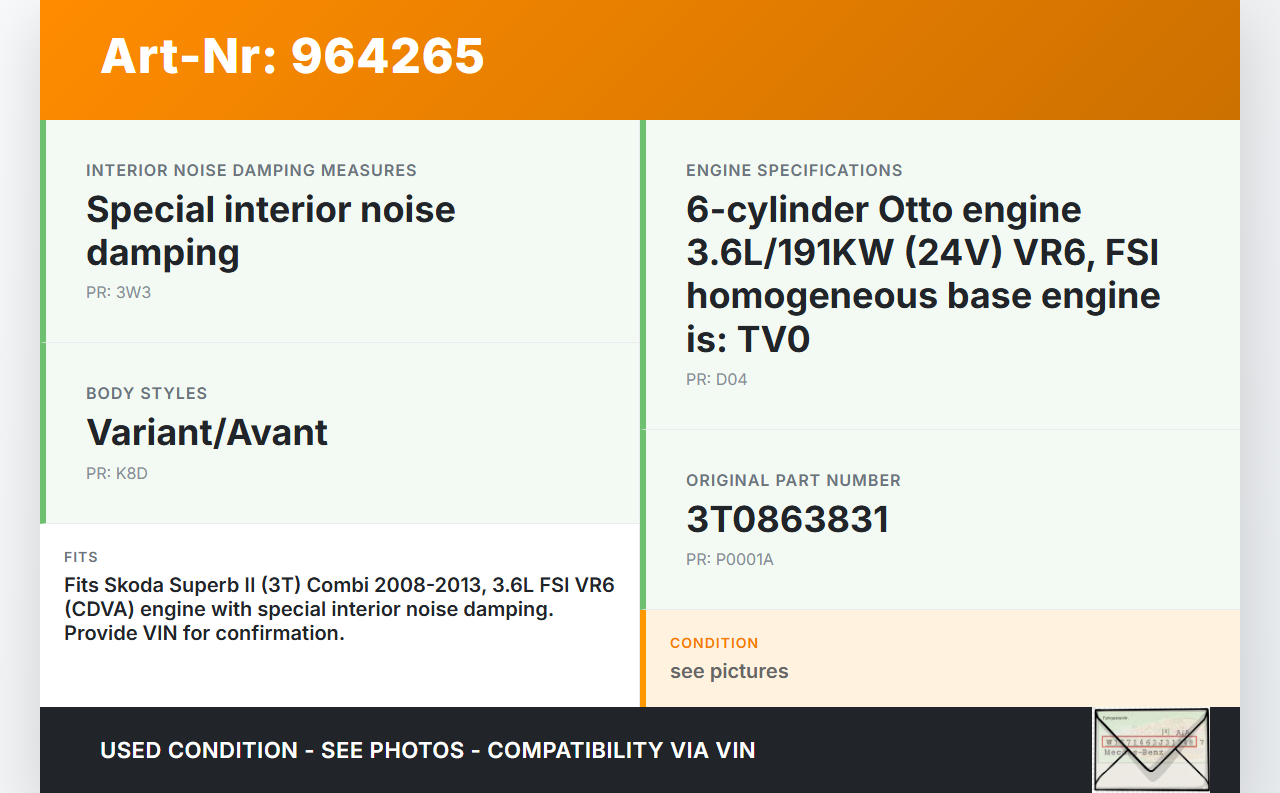The height and width of the screenshot is (793, 1280).
Task: Click the orange Condition label
Action: 714,643
